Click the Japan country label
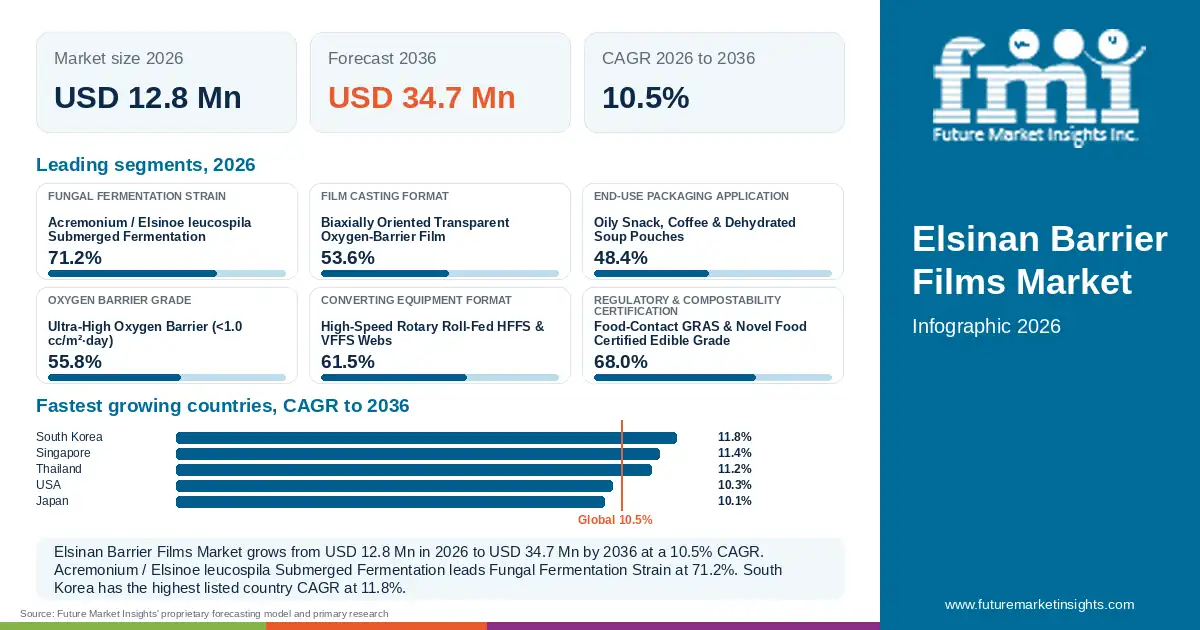Image resolution: width=1200 pixels, height=630 pixels. (52, 501)
